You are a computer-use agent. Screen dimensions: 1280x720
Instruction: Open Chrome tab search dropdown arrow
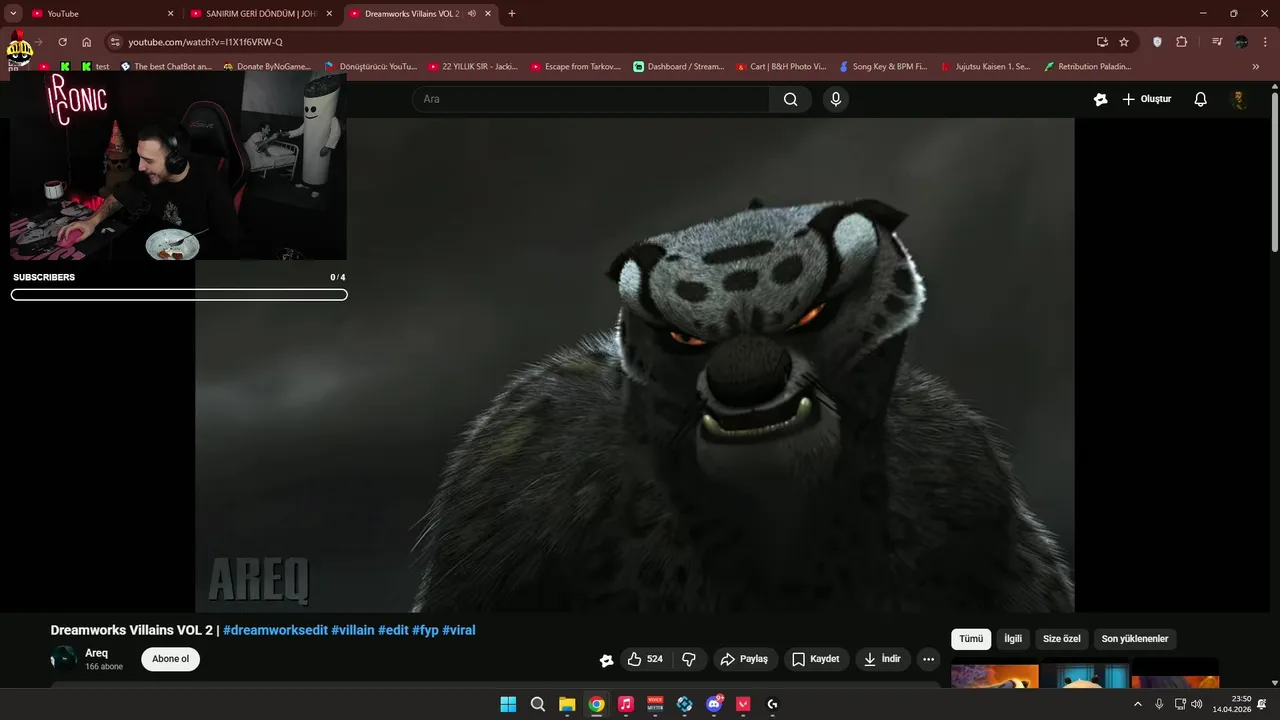coord(14,14)
